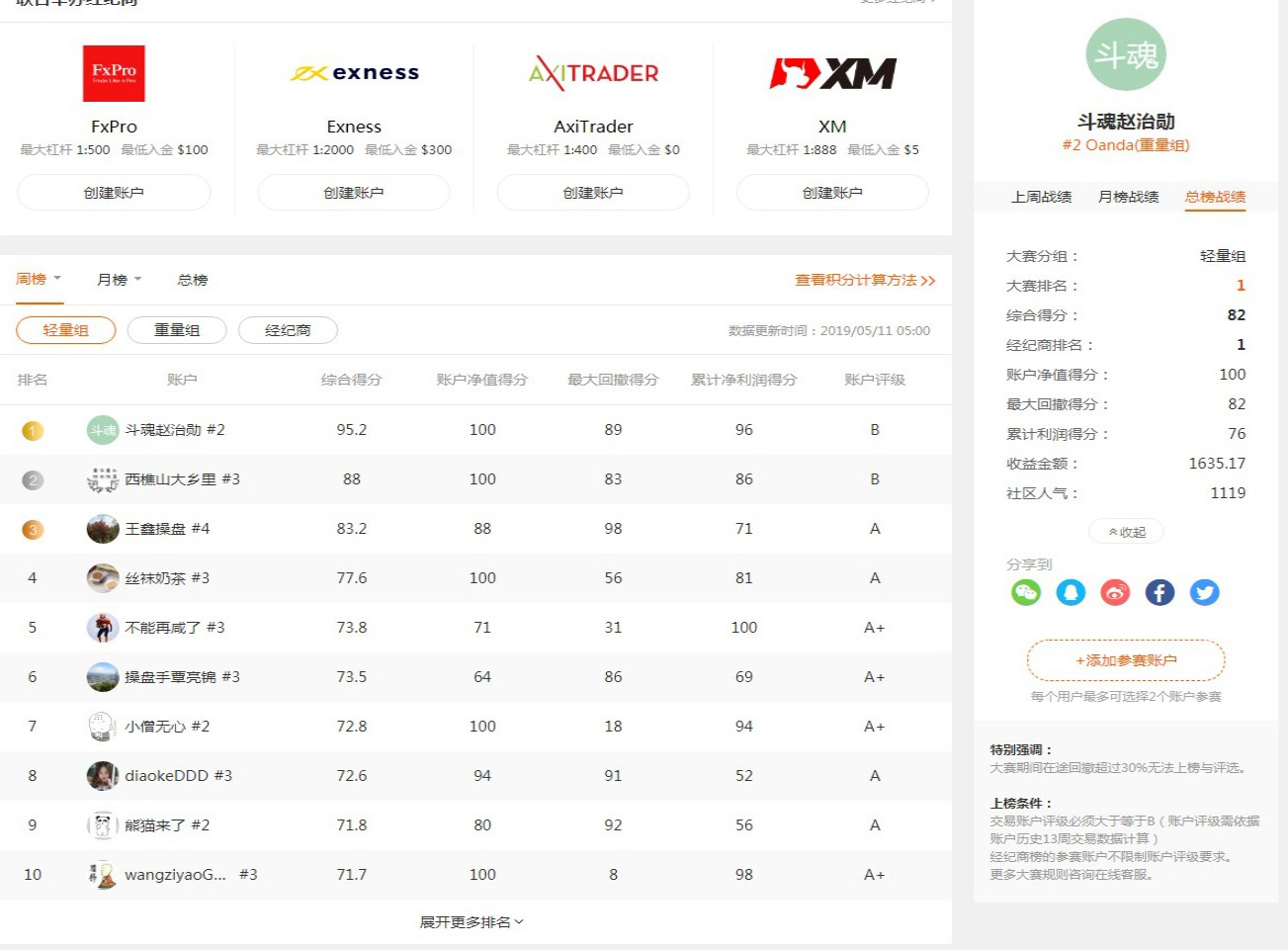Click 最大回撤得分 column header

(613, 380)
